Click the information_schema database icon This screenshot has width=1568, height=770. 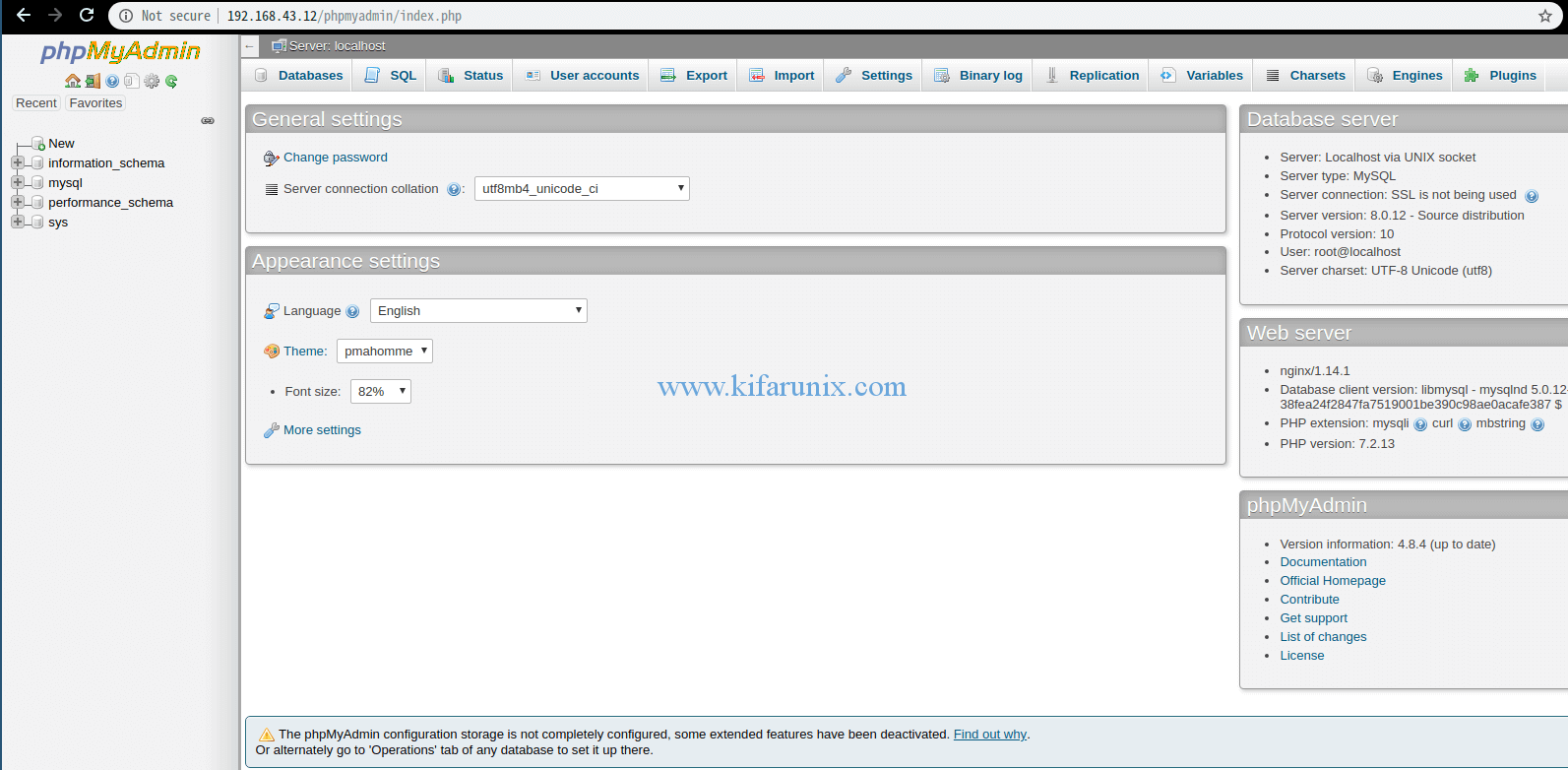(37, 163)
